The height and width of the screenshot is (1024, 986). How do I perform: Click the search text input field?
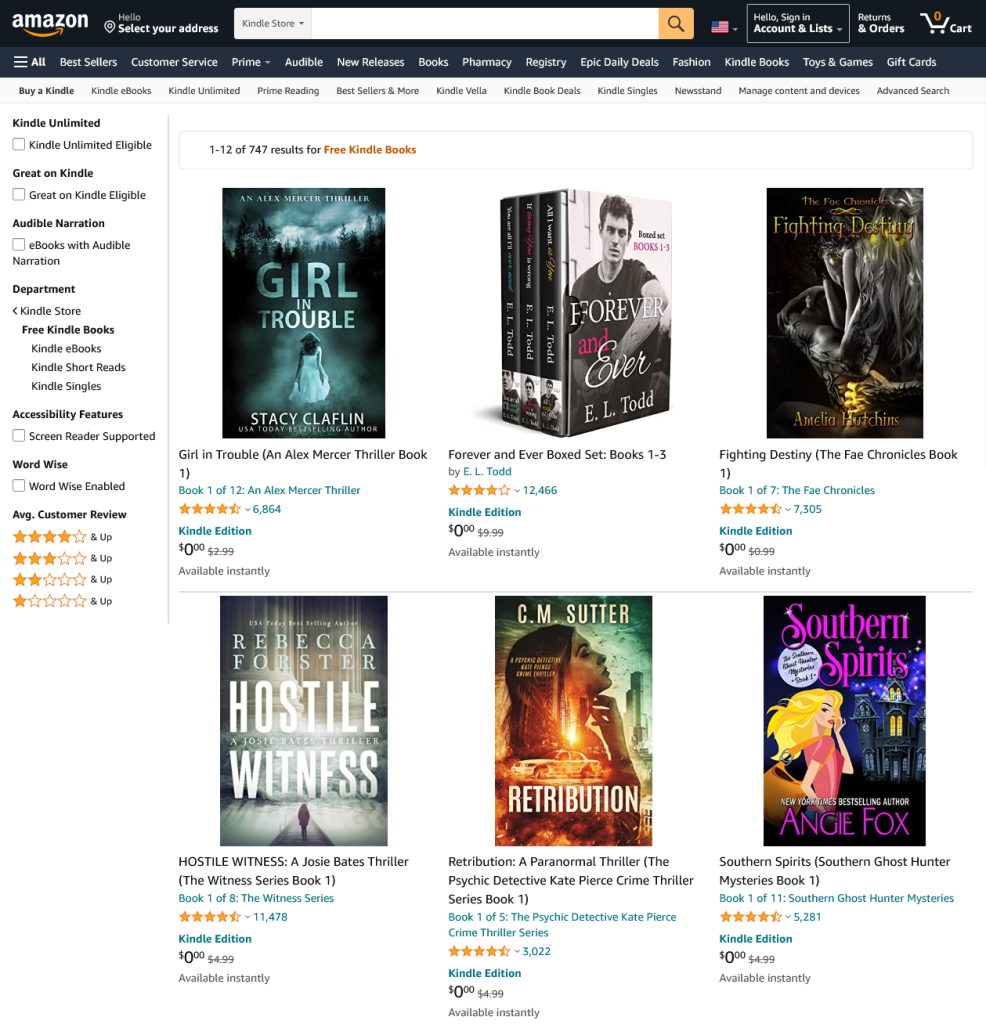[485, 24]
